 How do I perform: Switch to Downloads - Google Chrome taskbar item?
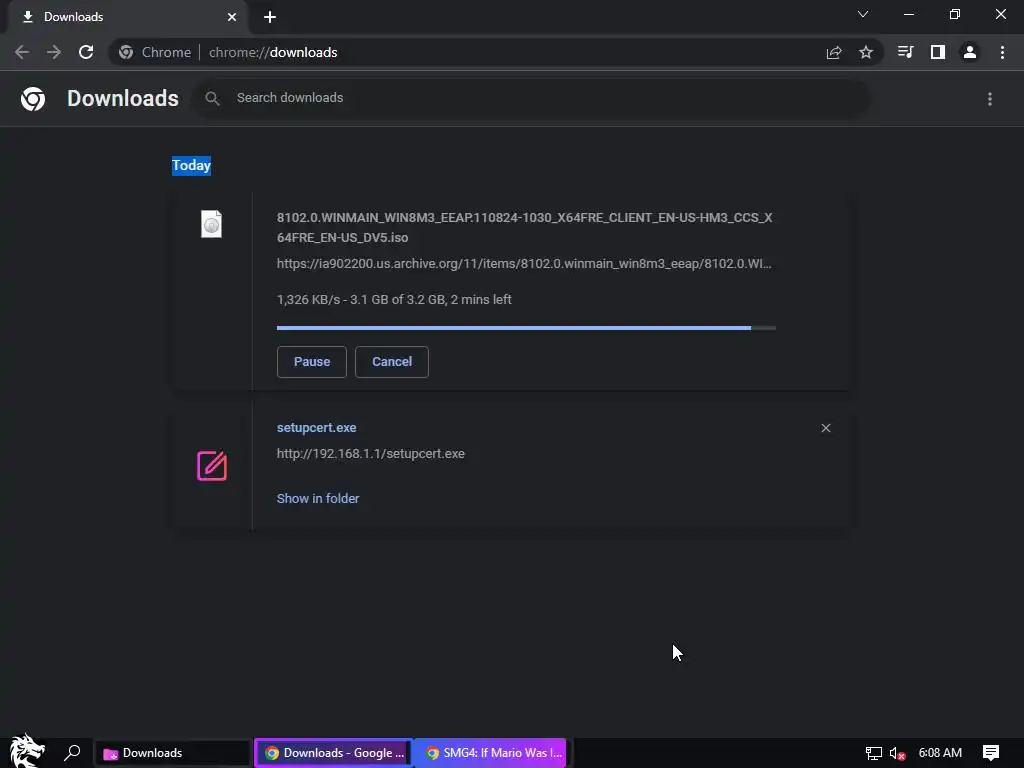point(334,753)
